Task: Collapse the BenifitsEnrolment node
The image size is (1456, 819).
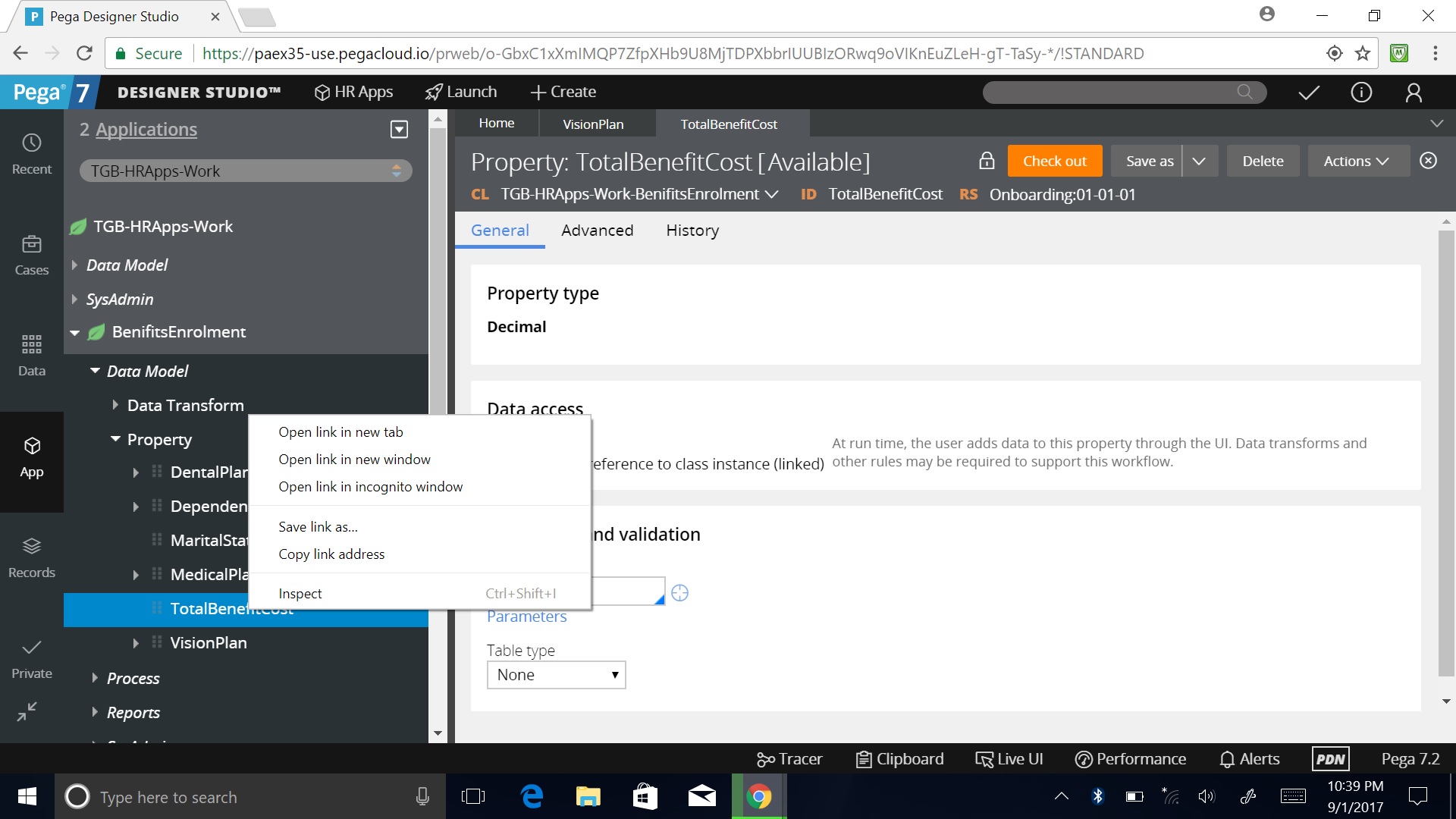Action: (x=74, y=332)
